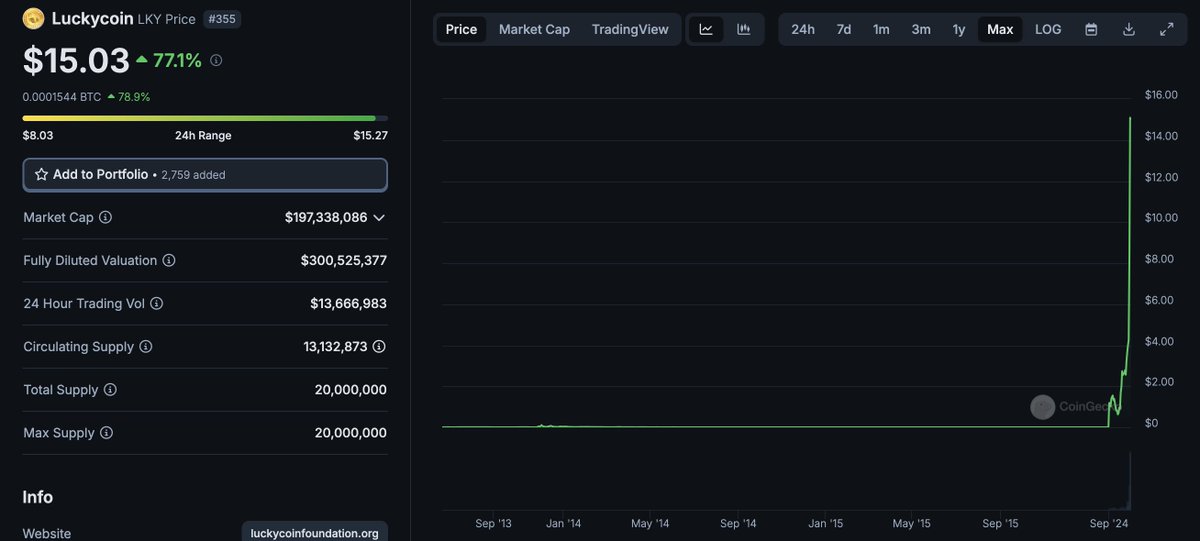Click Add to Portfolio button
1200x541 pixels.
pyautogui.click(x=205, y=174)
